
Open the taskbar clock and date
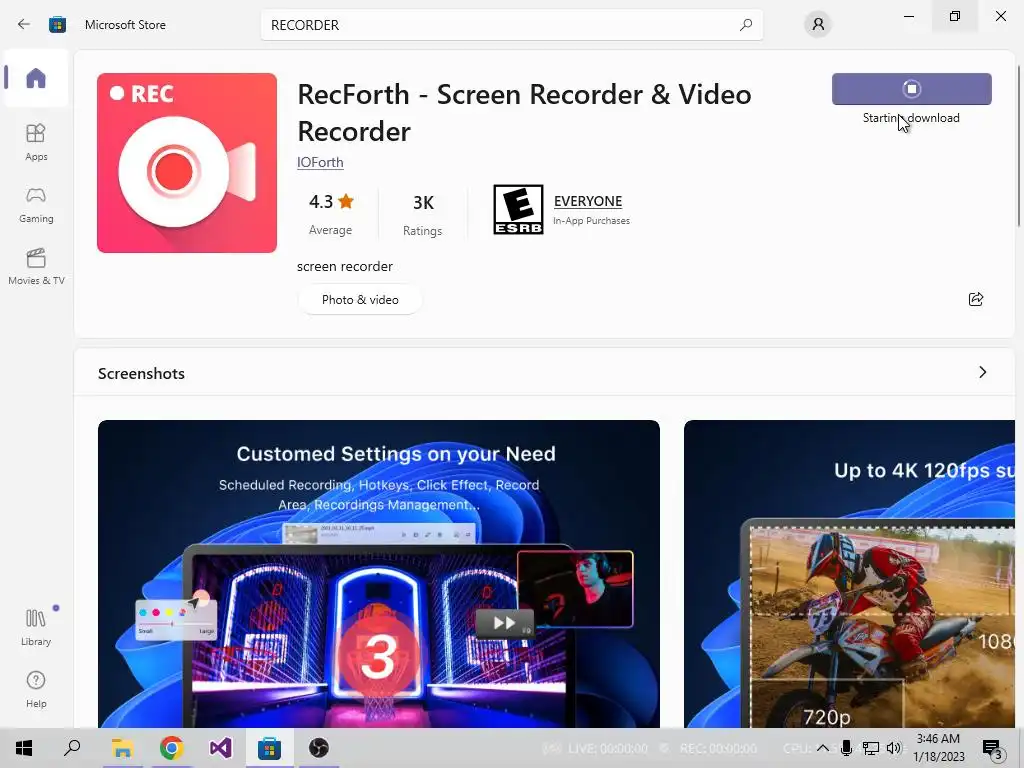938,748
